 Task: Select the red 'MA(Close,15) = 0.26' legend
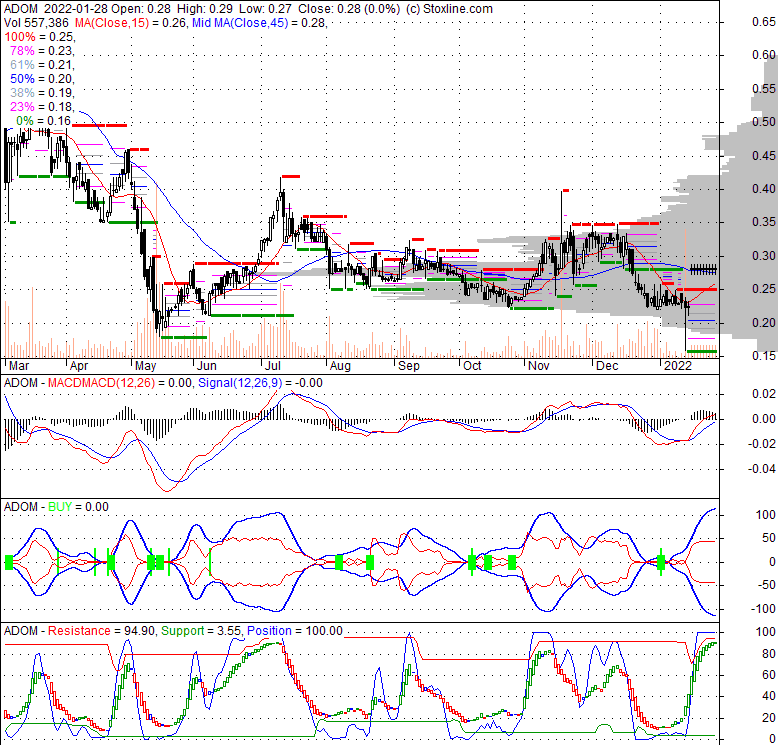point(131,23)
